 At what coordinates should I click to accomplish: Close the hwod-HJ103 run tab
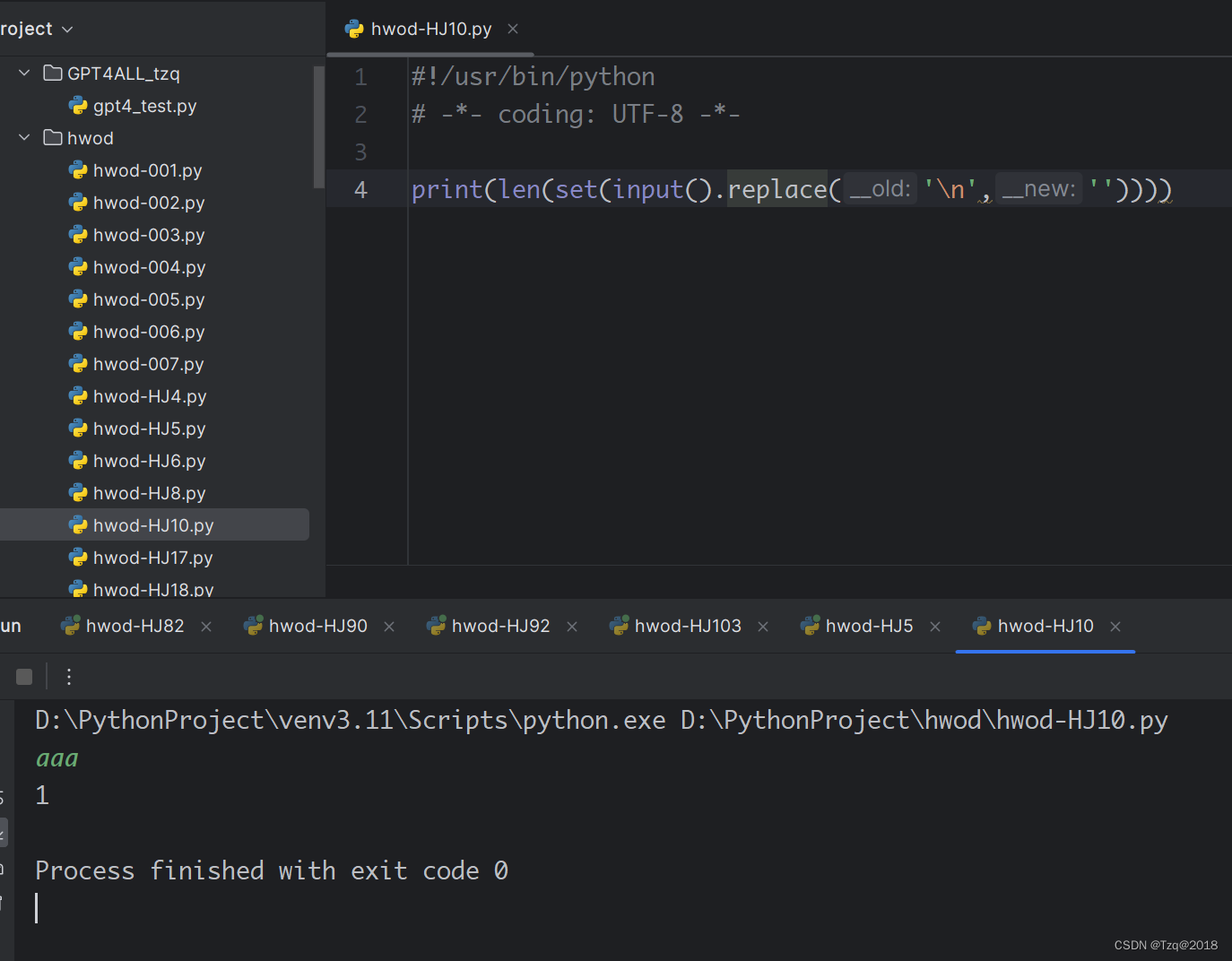763,627
